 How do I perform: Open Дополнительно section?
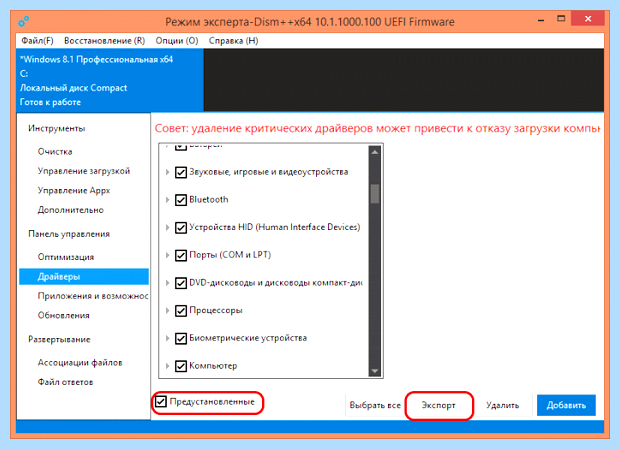click(70, 210)
